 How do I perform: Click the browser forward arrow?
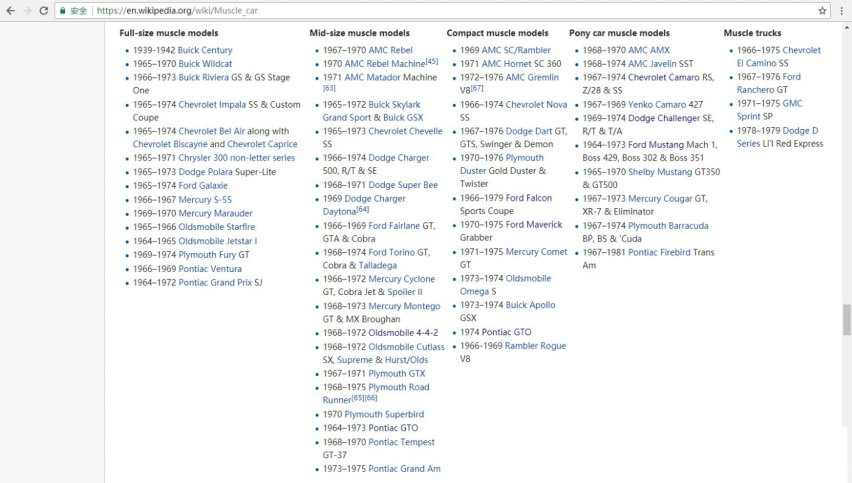(x=27, y=10)
